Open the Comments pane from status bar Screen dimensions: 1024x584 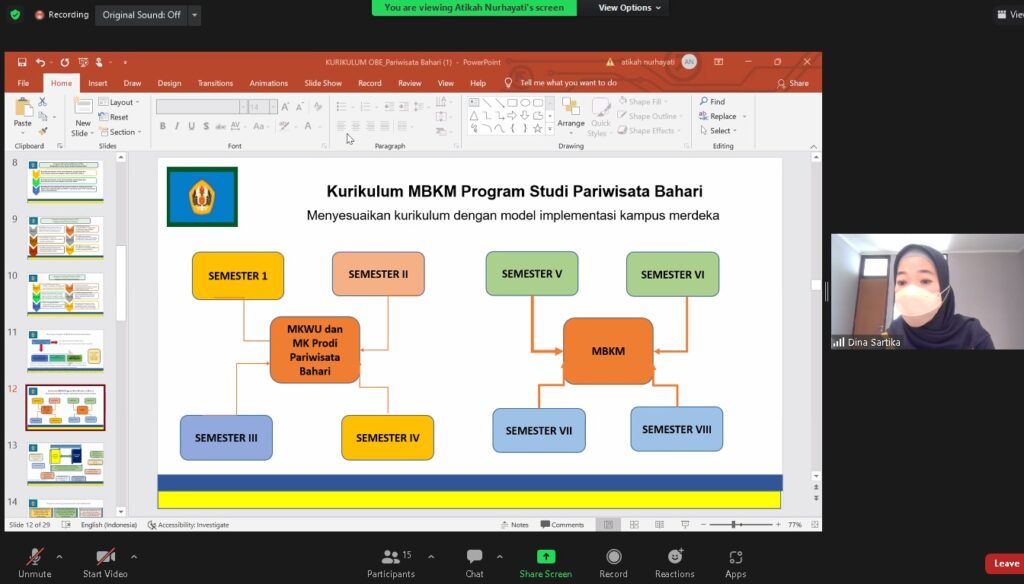click(x=564, y=524)
